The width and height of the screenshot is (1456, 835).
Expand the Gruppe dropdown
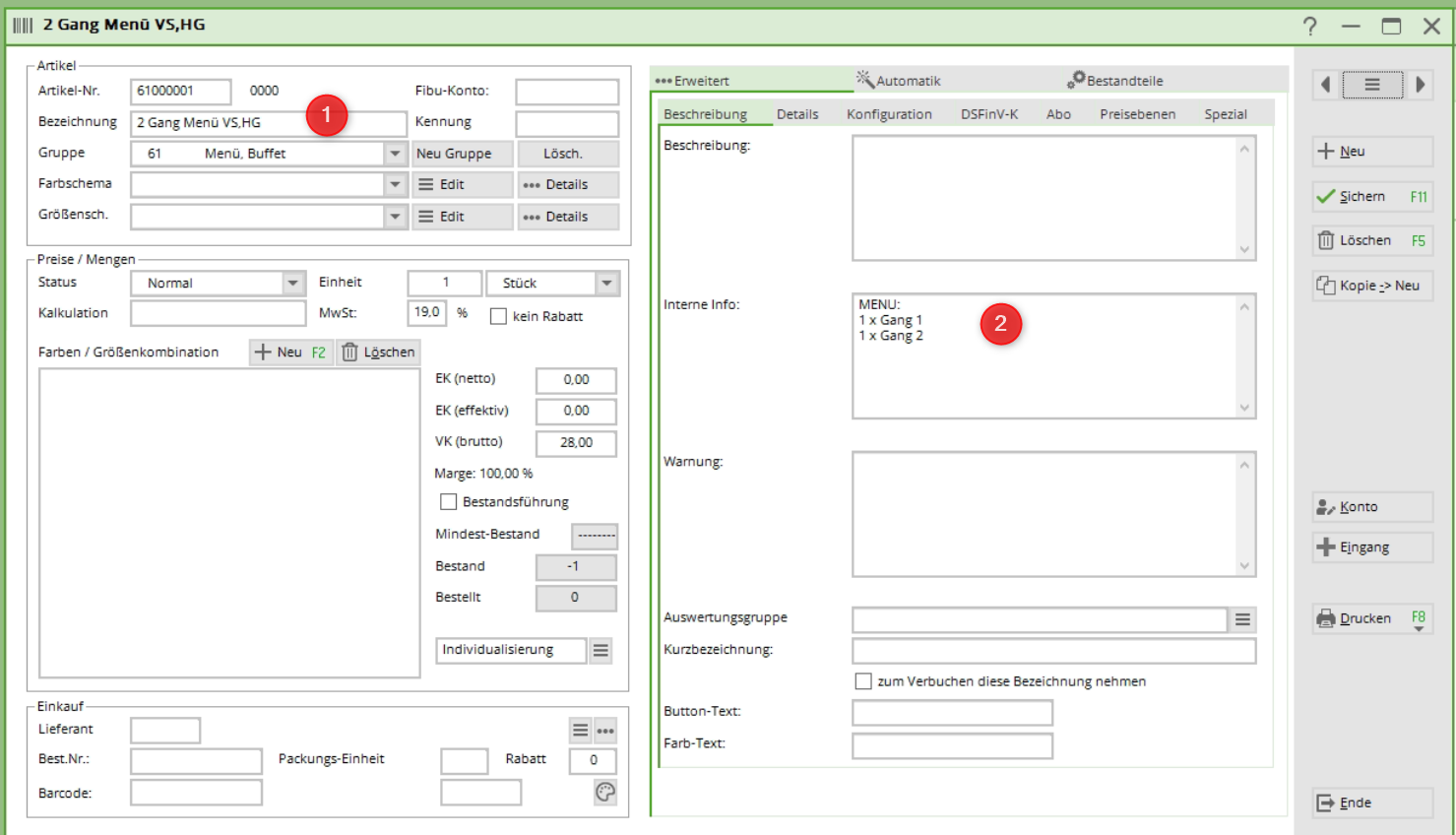pyautogui.click(x=395, y=154)
